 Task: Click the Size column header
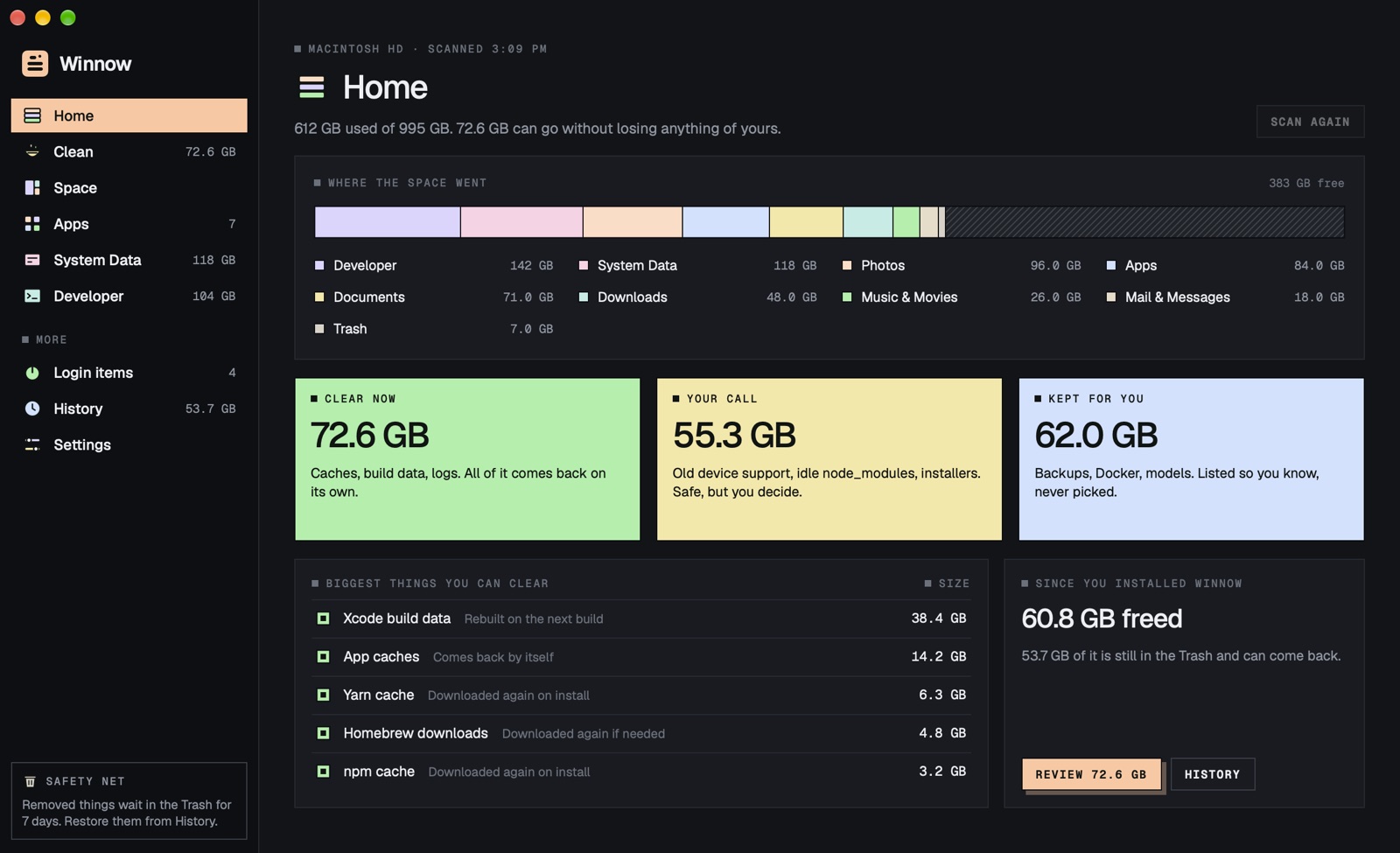(947, 584)
